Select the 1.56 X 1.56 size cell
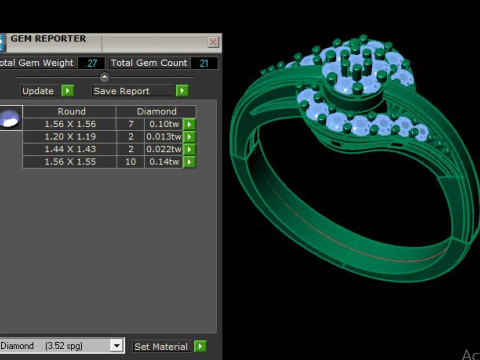 (x=69, y=124)
